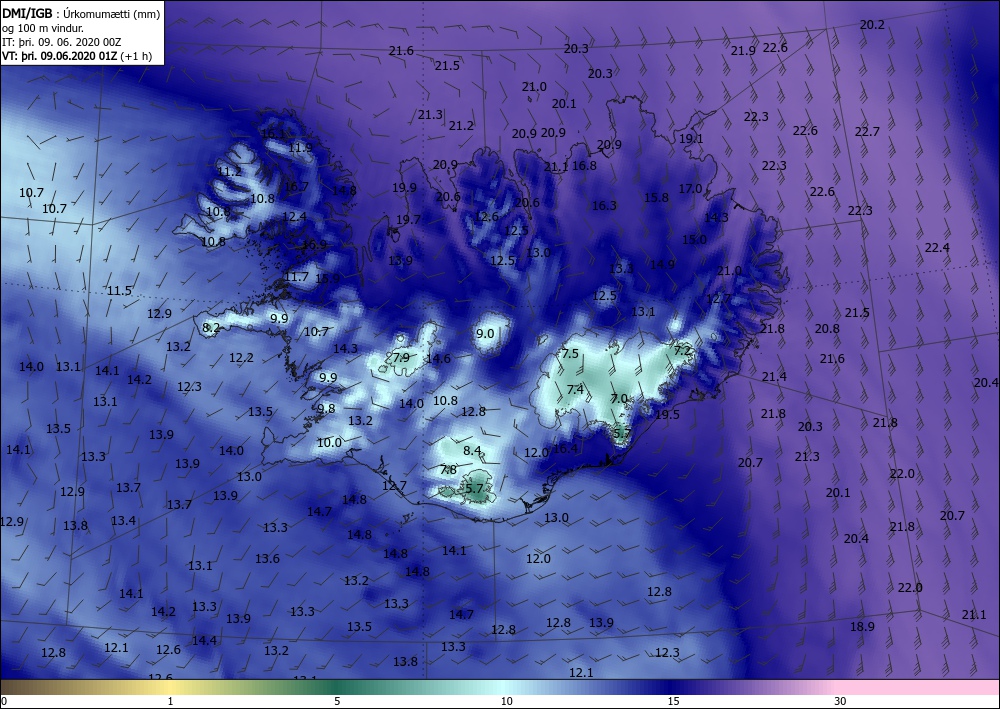Click the map value "18.9"
1000x709 pixels.
coord(862,627)
